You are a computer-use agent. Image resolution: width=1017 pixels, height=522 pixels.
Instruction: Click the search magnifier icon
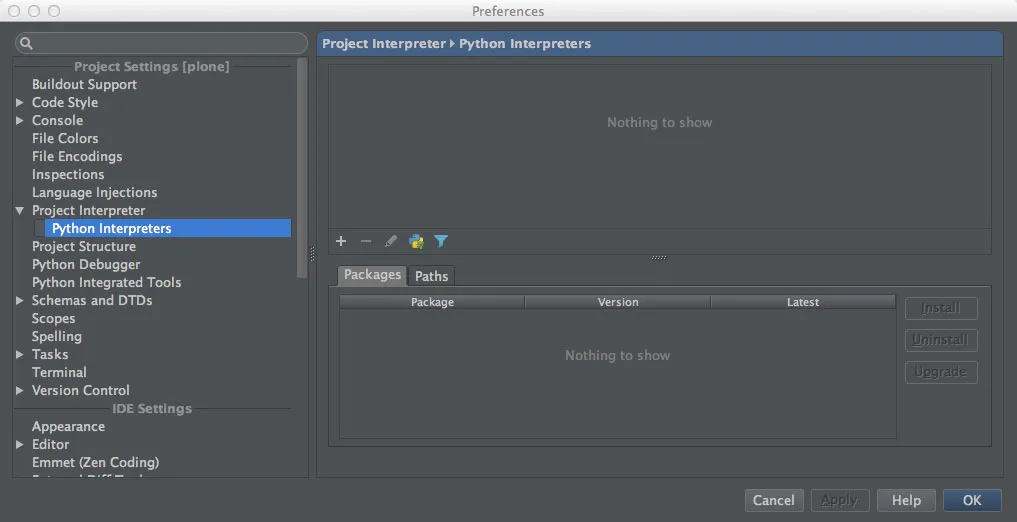pyautogui.click(x=26, y=43)
